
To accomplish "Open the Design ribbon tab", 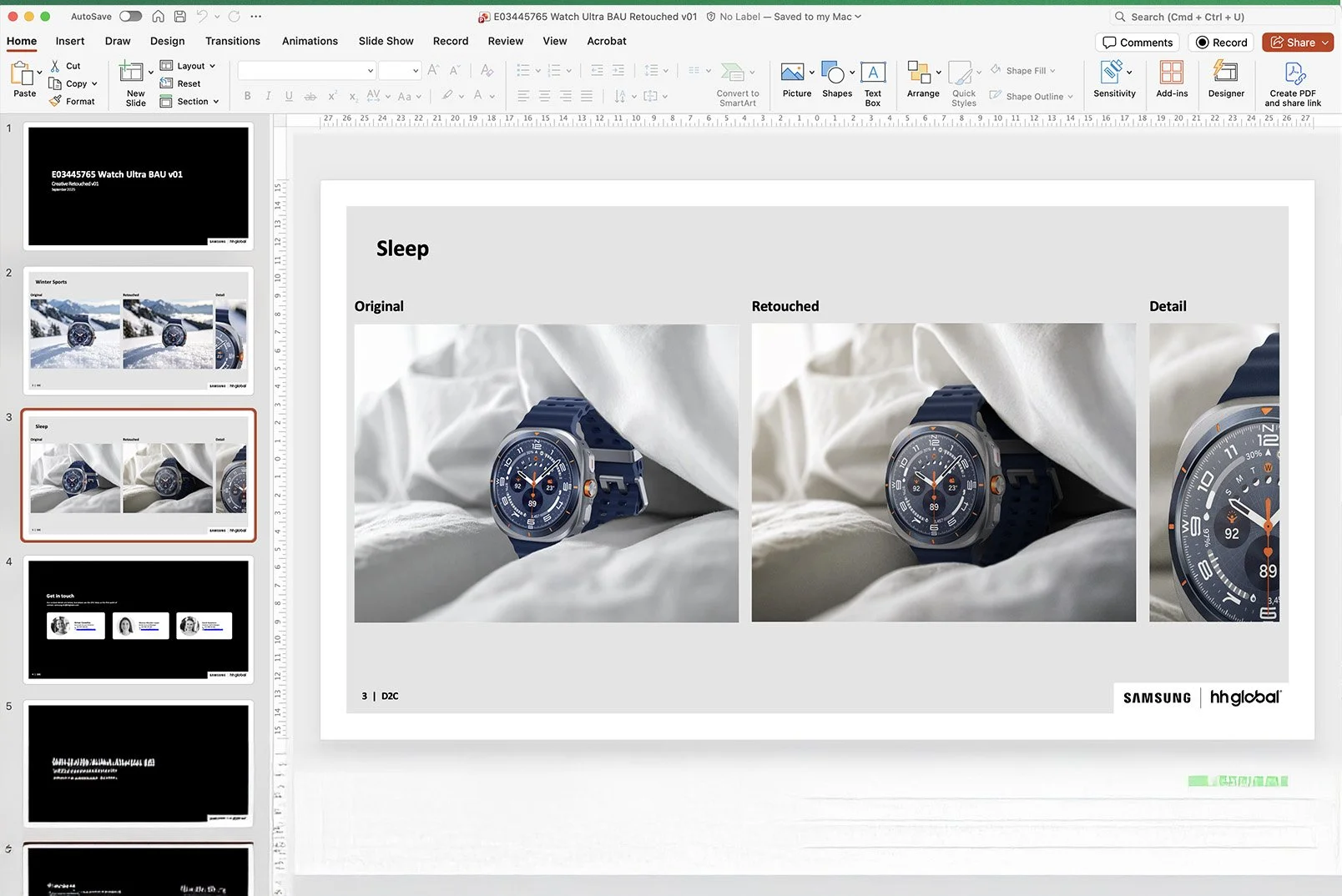I will coord(167,41).
